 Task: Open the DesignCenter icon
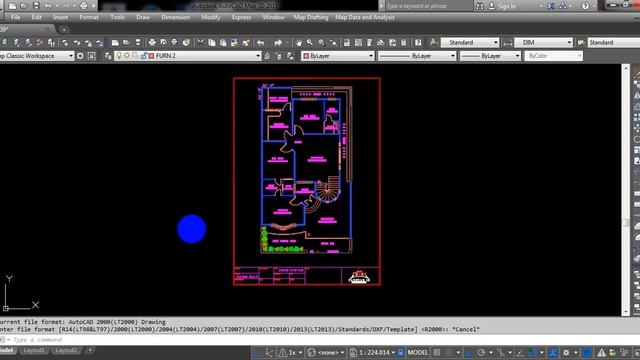tap(358, 42)
